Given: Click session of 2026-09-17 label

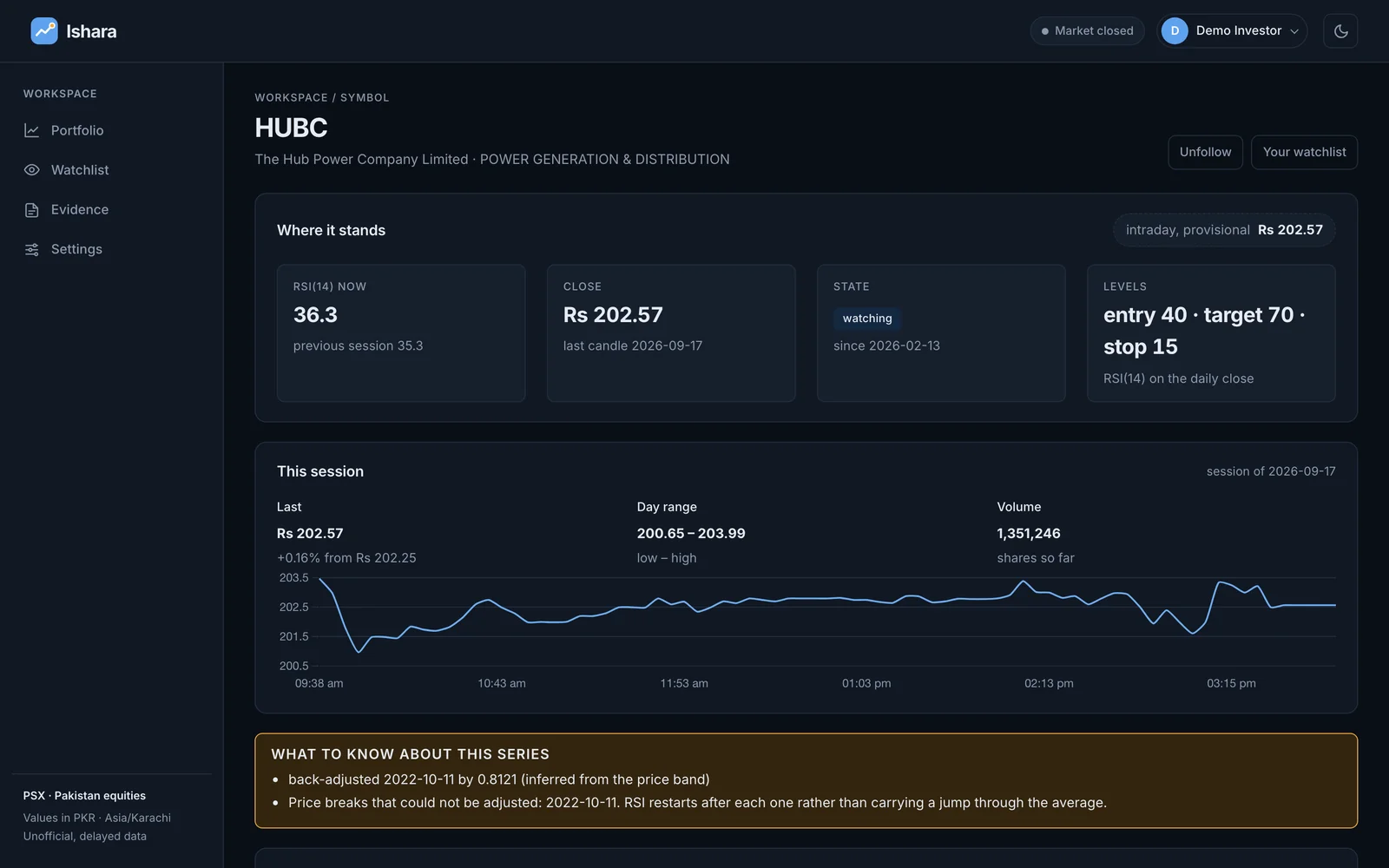Looking at the screenshot, I should (1271, 471).
